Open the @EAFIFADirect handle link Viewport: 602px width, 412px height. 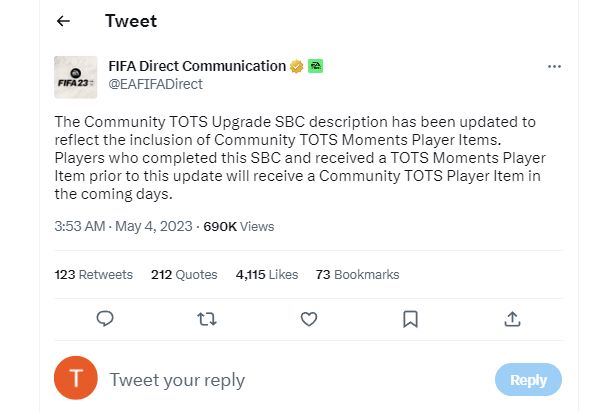pyautogui.click(x=155, y=84)
